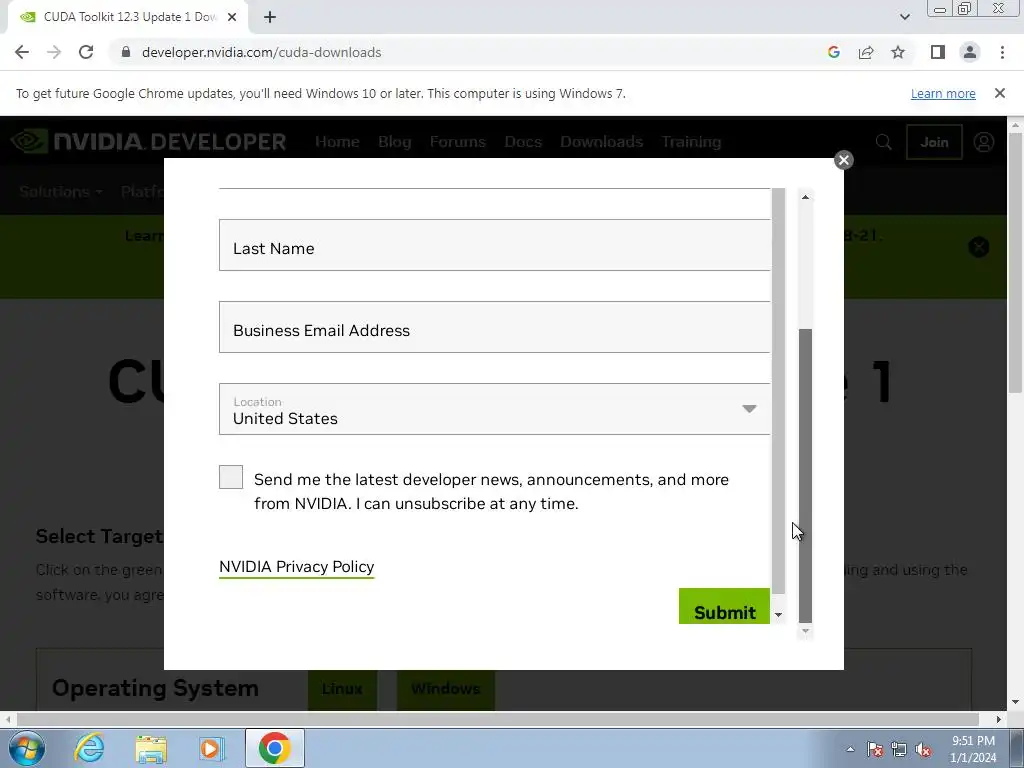Image resolution: width=1024 pixels, height=768 pixels.
Task: Launch Internet Explorer from the taskbar
Action: [x=89, y=748]
